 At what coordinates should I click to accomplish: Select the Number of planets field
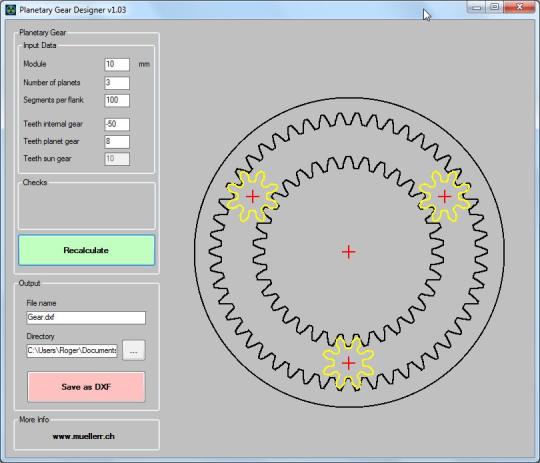point(117,83)
